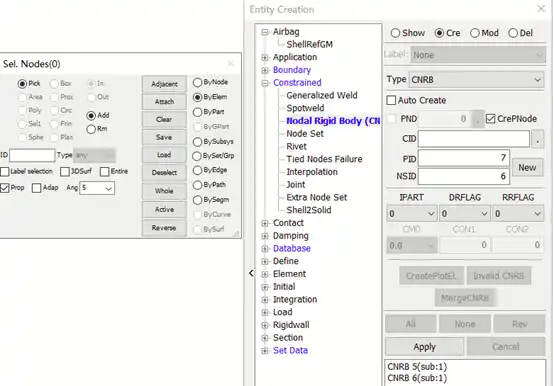Uncheck the CrePNode checkbox
The image size is (554, 386).
[490, 119]
